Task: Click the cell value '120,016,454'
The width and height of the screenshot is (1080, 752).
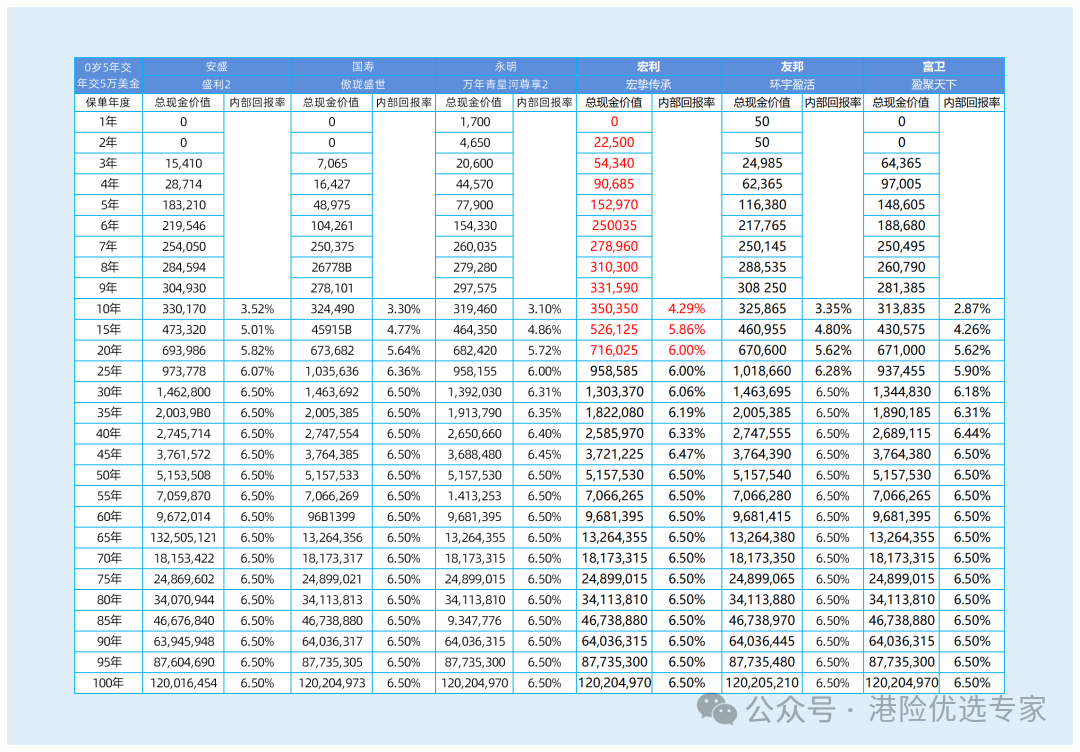Action: [x=183, y=683]
